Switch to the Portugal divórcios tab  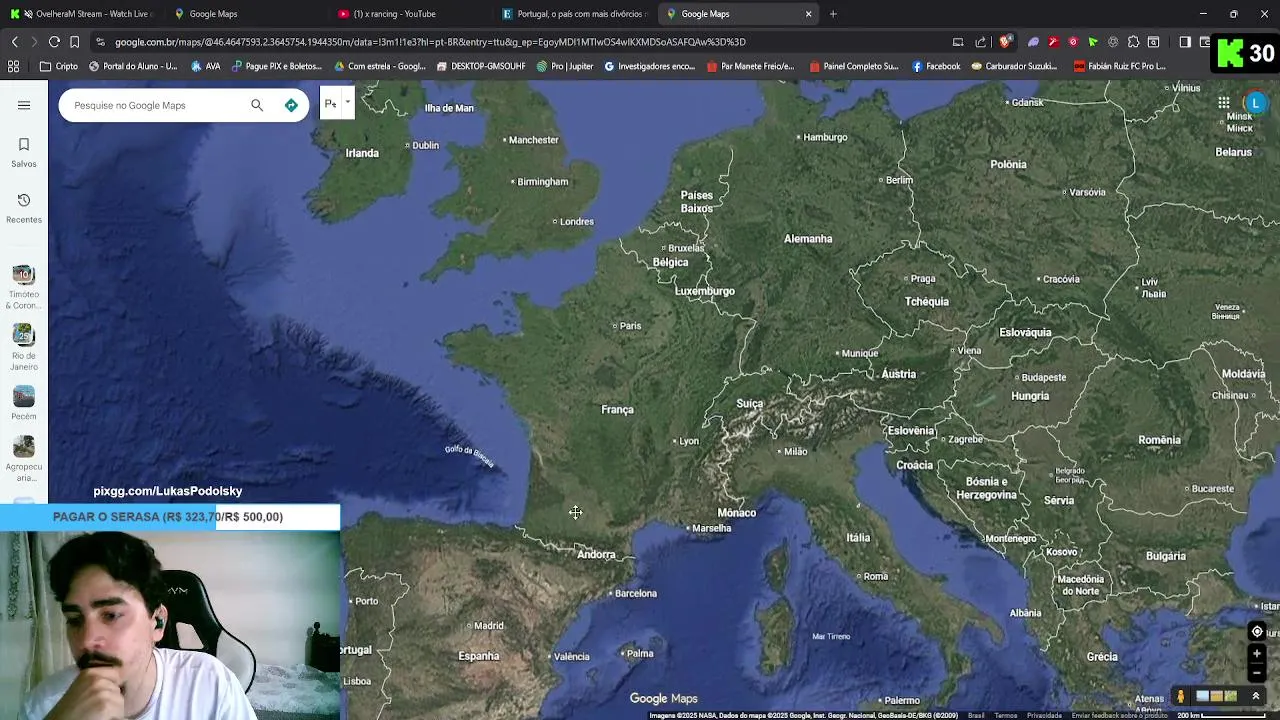[x=574, y=14]
